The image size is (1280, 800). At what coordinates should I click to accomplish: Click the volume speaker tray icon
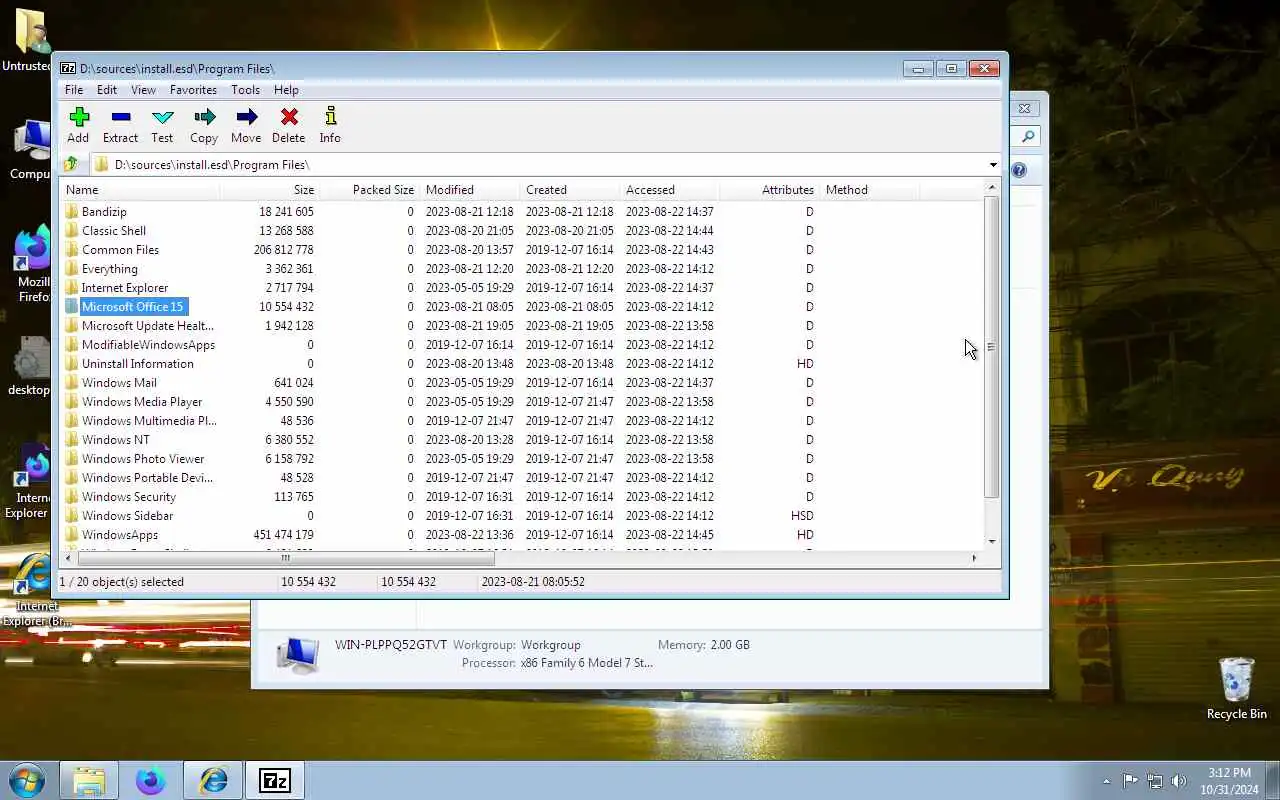click(x=1179, y=781)
